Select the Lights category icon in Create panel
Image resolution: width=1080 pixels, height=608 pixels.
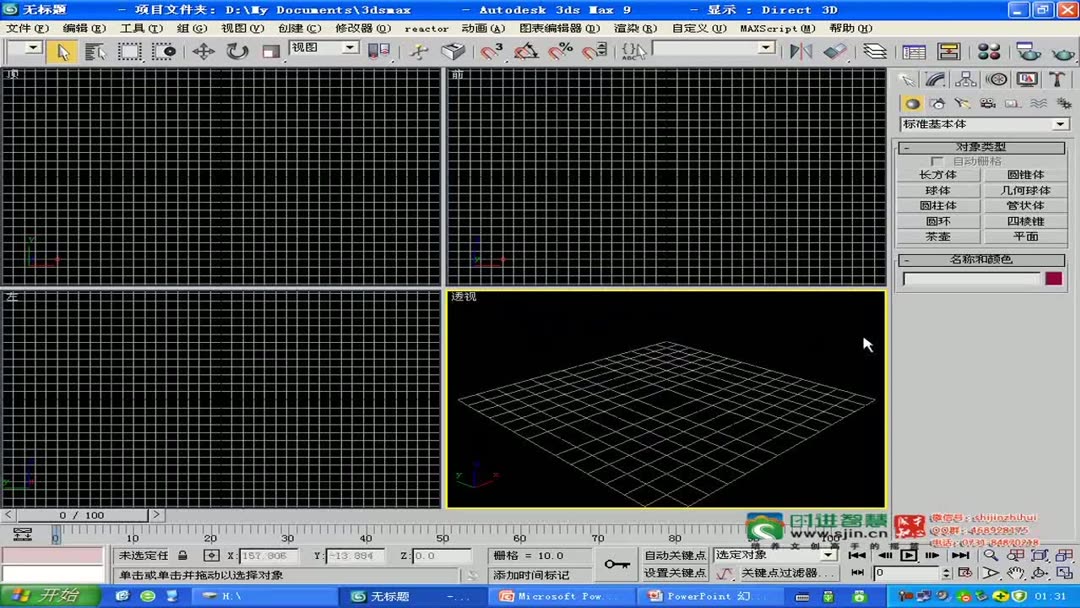coord(963,102)
